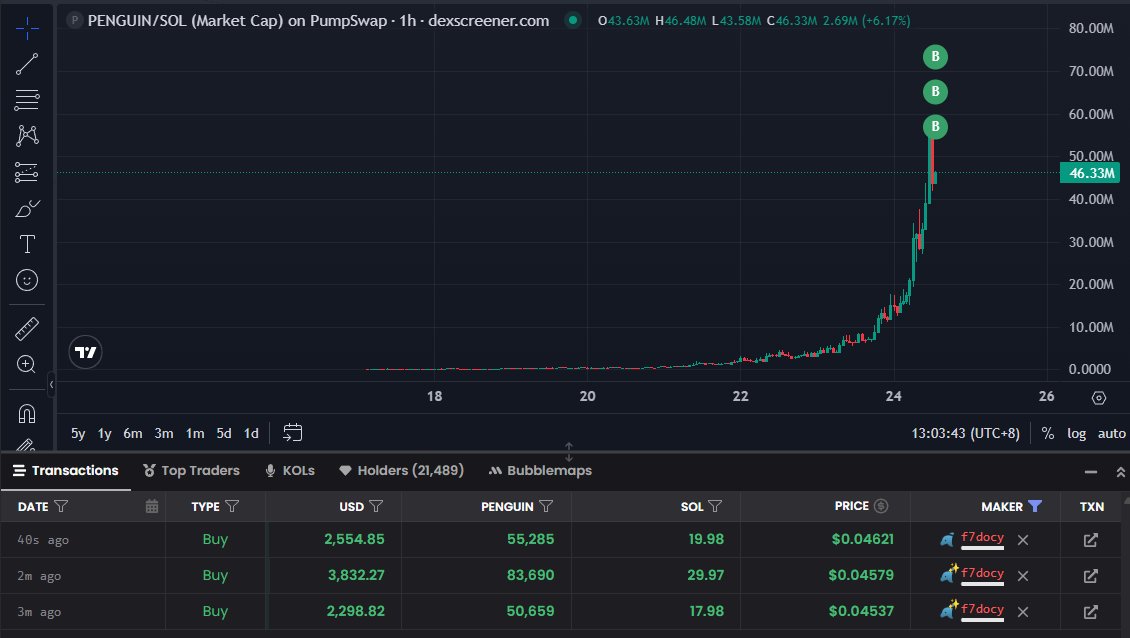
Task: Open the KOLs tab
Action: click(x=290, y=471)
